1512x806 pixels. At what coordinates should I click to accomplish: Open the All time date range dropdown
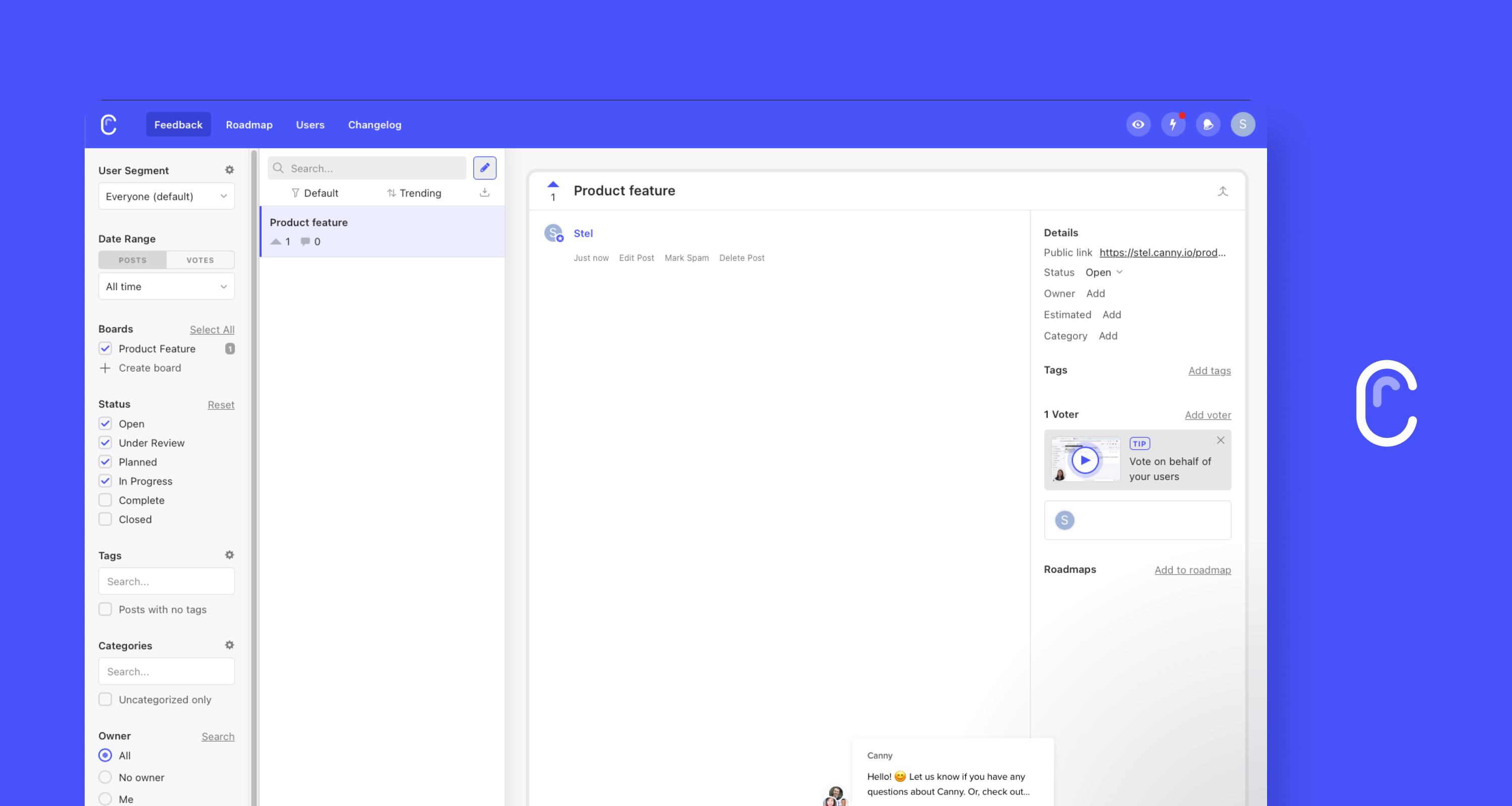click(166, 286)
